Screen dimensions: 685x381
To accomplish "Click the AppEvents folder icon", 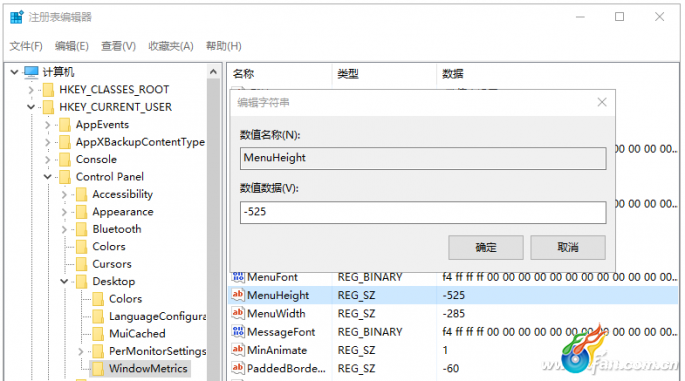I will (x=65, y=125).
